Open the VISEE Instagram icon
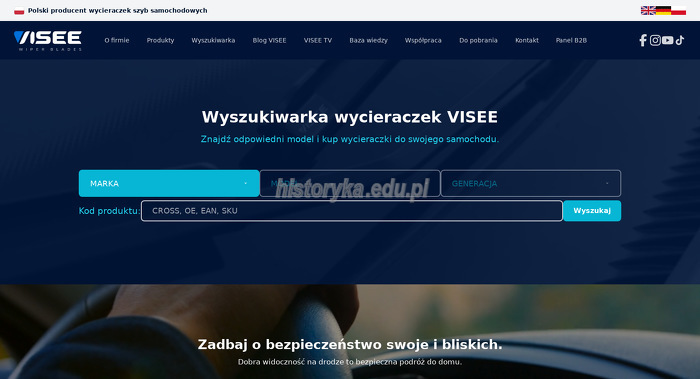The height and width of the screenshot is (379, 700). coord(655,40)
